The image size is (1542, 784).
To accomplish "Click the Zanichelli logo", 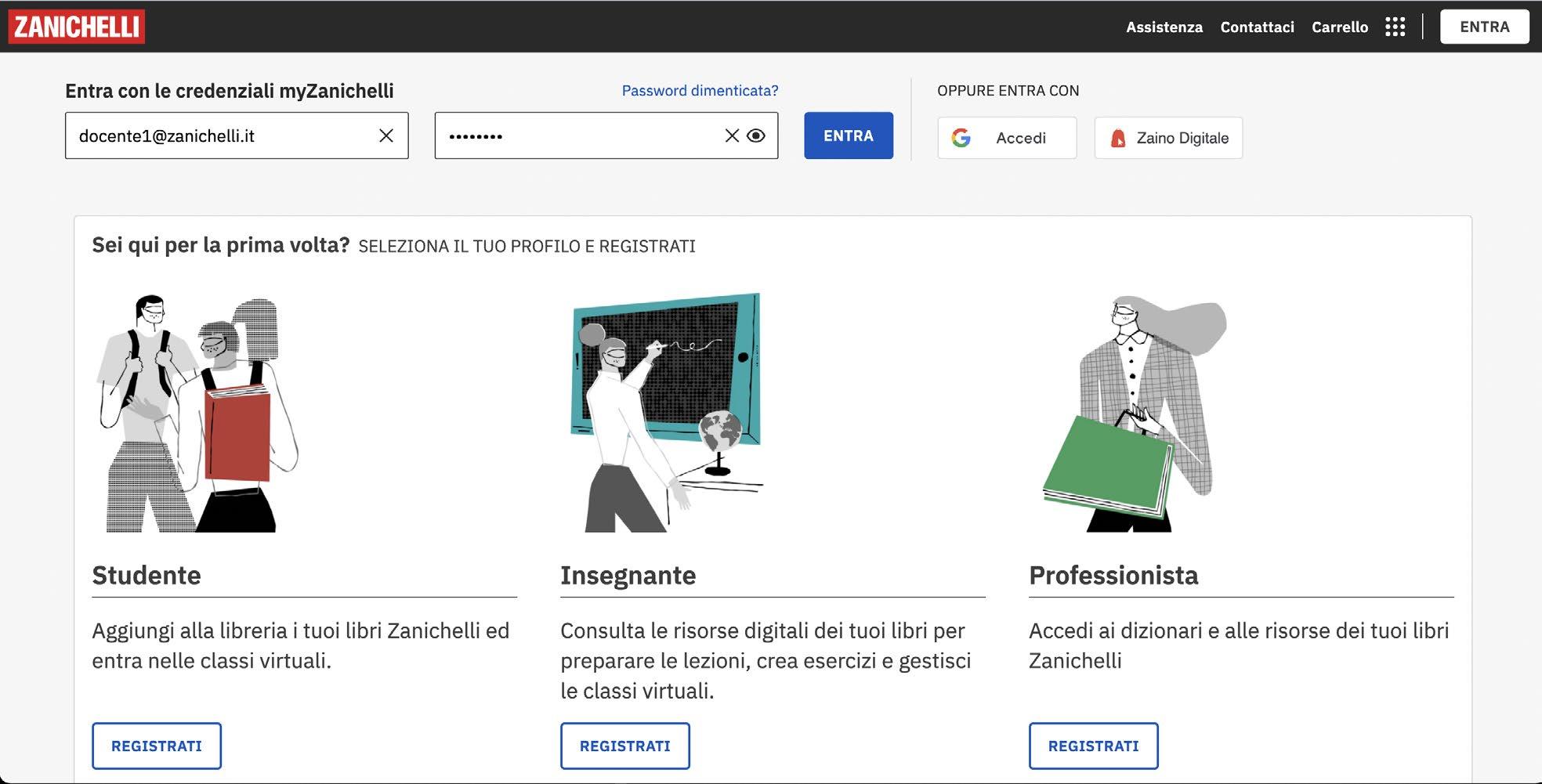I will point(77,27).
